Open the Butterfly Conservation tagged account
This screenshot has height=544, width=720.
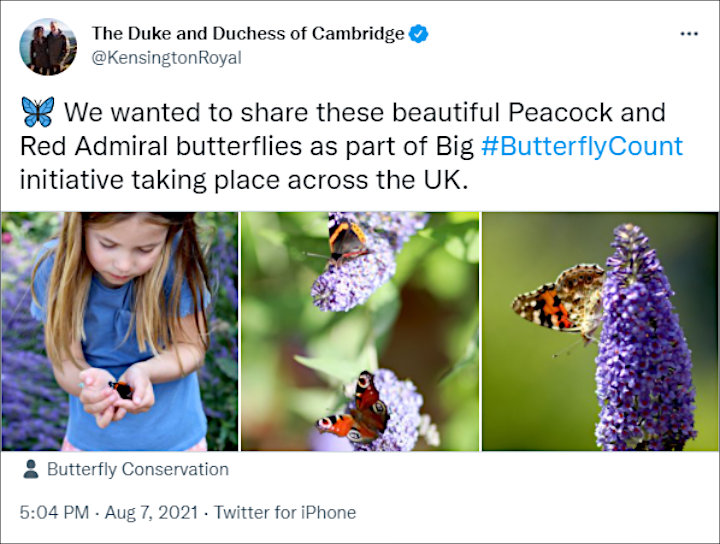[138, 469]
